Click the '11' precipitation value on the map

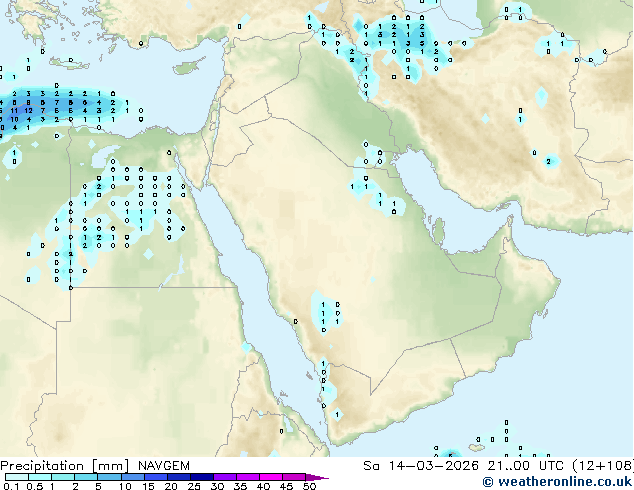[14, 110]
